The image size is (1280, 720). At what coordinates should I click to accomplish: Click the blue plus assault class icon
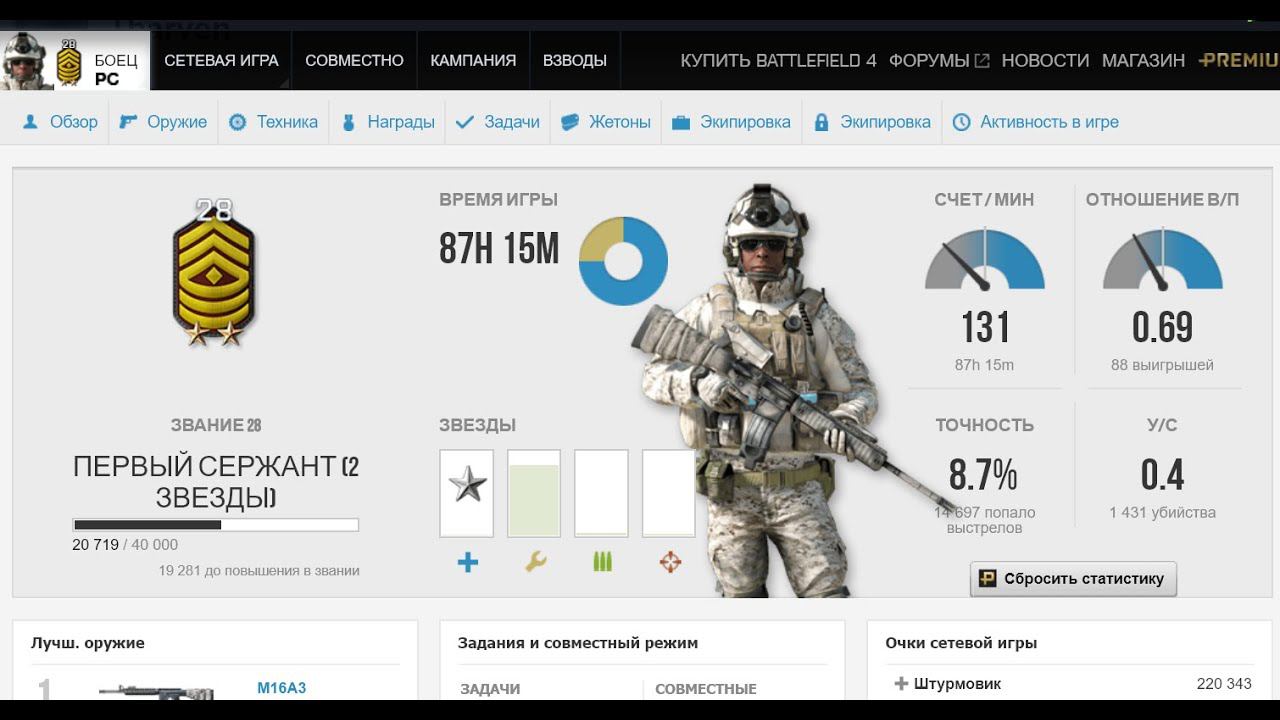pyautogui.click(x=467, y=562)
